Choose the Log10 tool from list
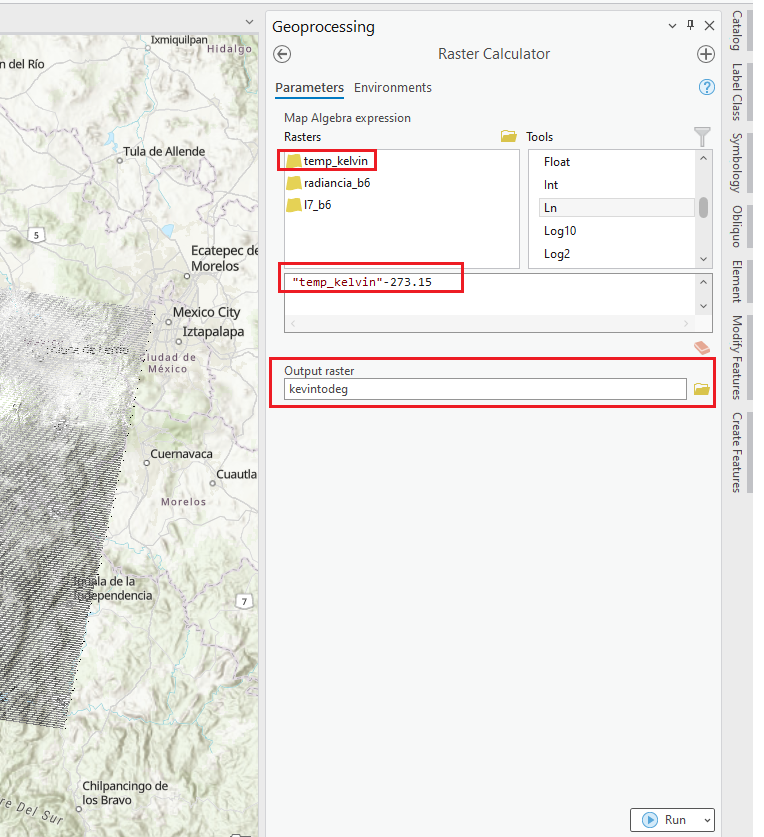This screenshot has width=764, height=837. pos(560,231)
